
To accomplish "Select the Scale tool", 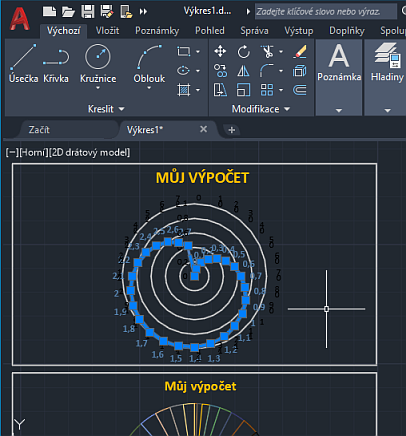I will [x=243, y=90].
